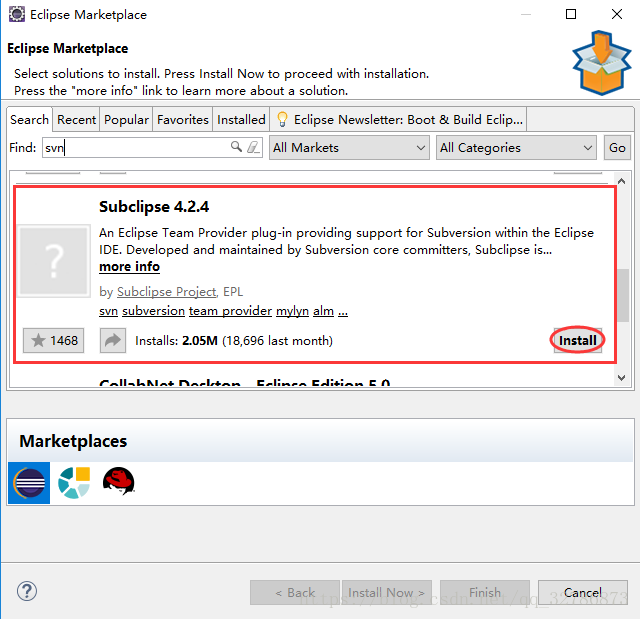Close the Eclipse Marketplace dialog
Viewport: 640px width, 619px height.
tap(617, 14)
